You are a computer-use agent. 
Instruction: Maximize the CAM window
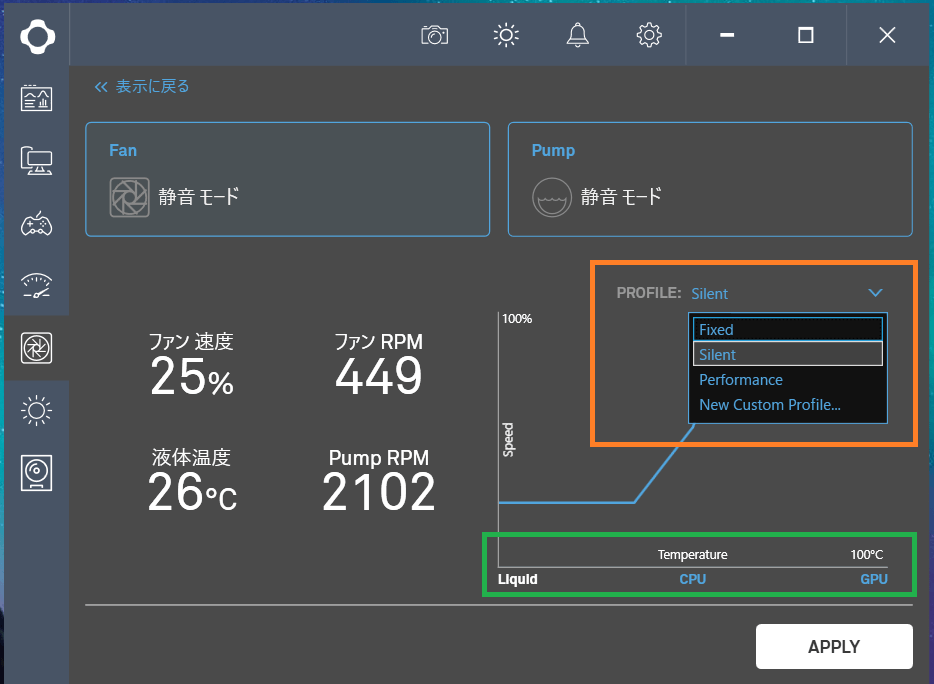point(805,35)
